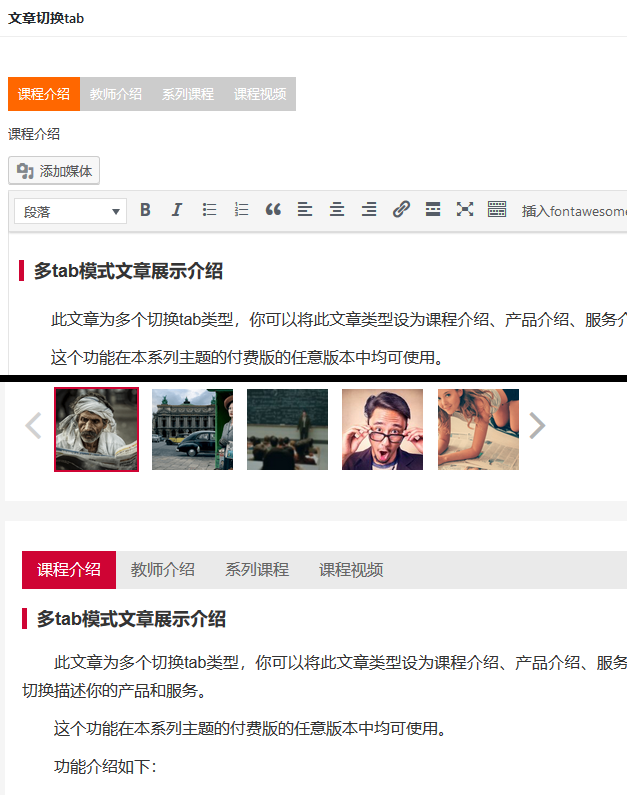The width and height of the screenshot is (627, 795).
Task: Align text left
Action: pyautogui.click(x=305, y=209)
